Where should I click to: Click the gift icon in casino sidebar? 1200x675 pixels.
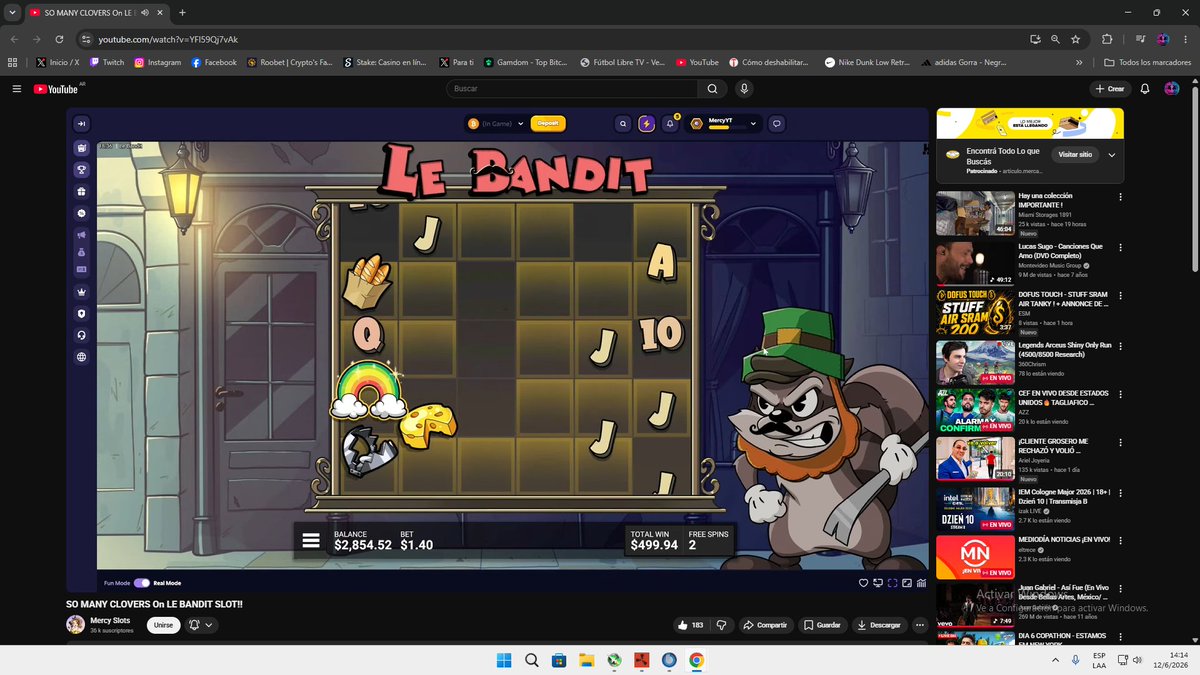point(81,192)
